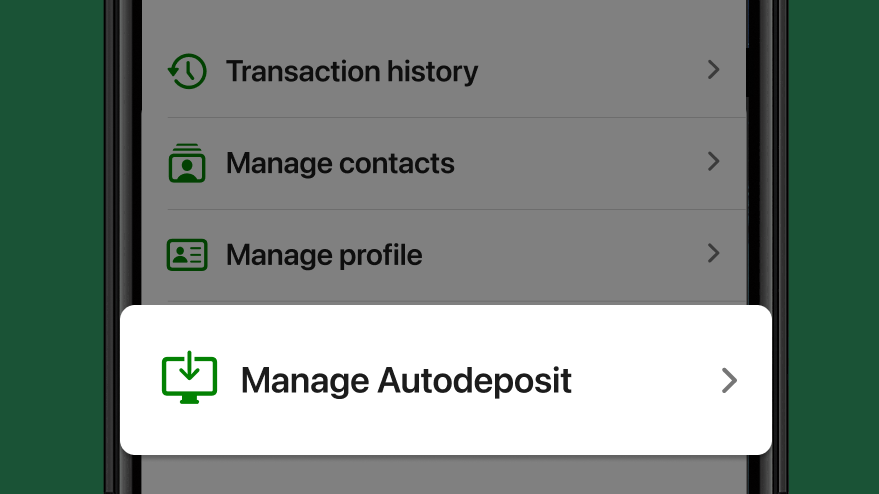Image resolution: width=879 pixels, height=494 pixels.
Task: Open the Transaction history menu label
Action: tap(352, 71)
